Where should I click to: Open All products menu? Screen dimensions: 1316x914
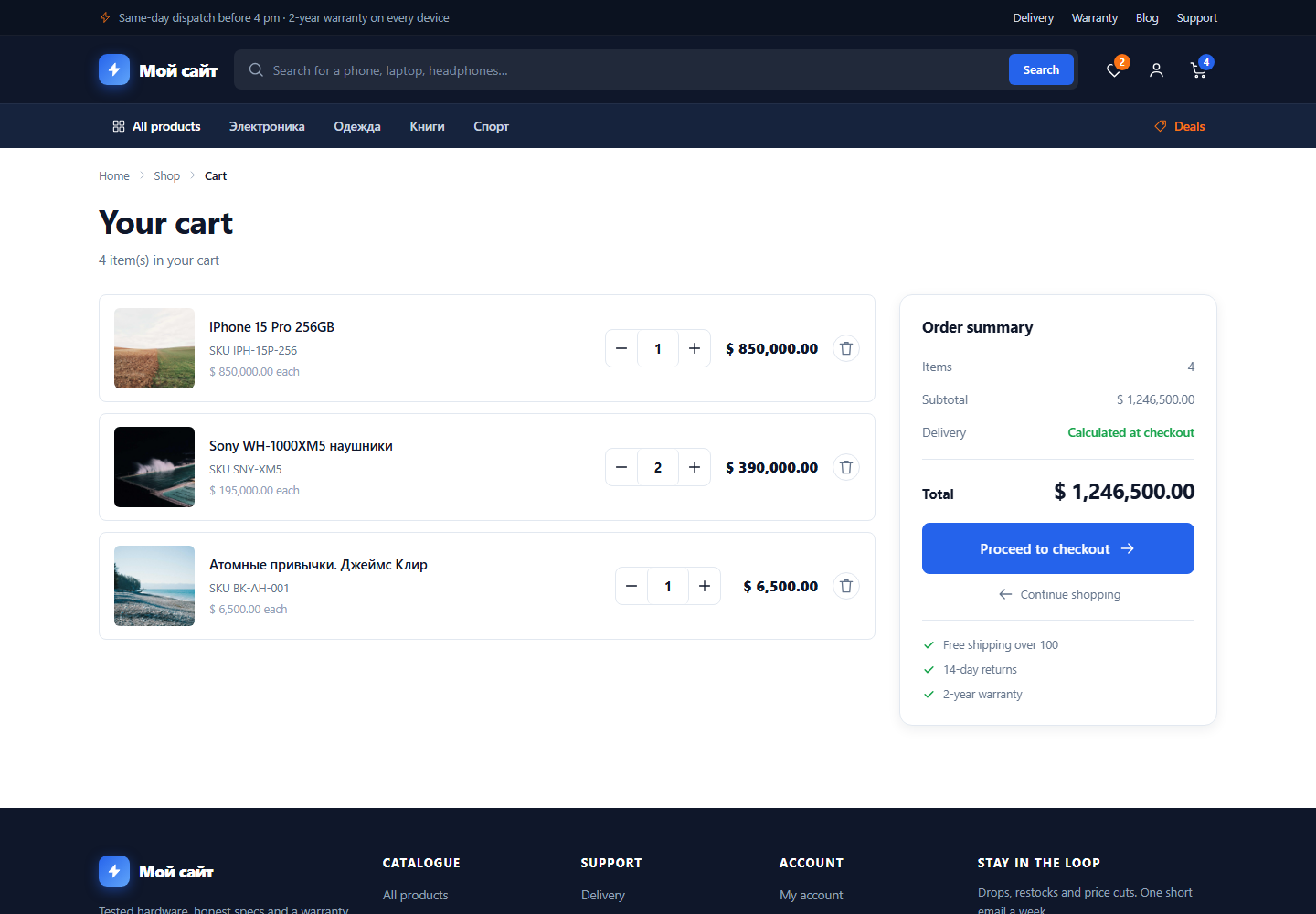tap(156, 126)
